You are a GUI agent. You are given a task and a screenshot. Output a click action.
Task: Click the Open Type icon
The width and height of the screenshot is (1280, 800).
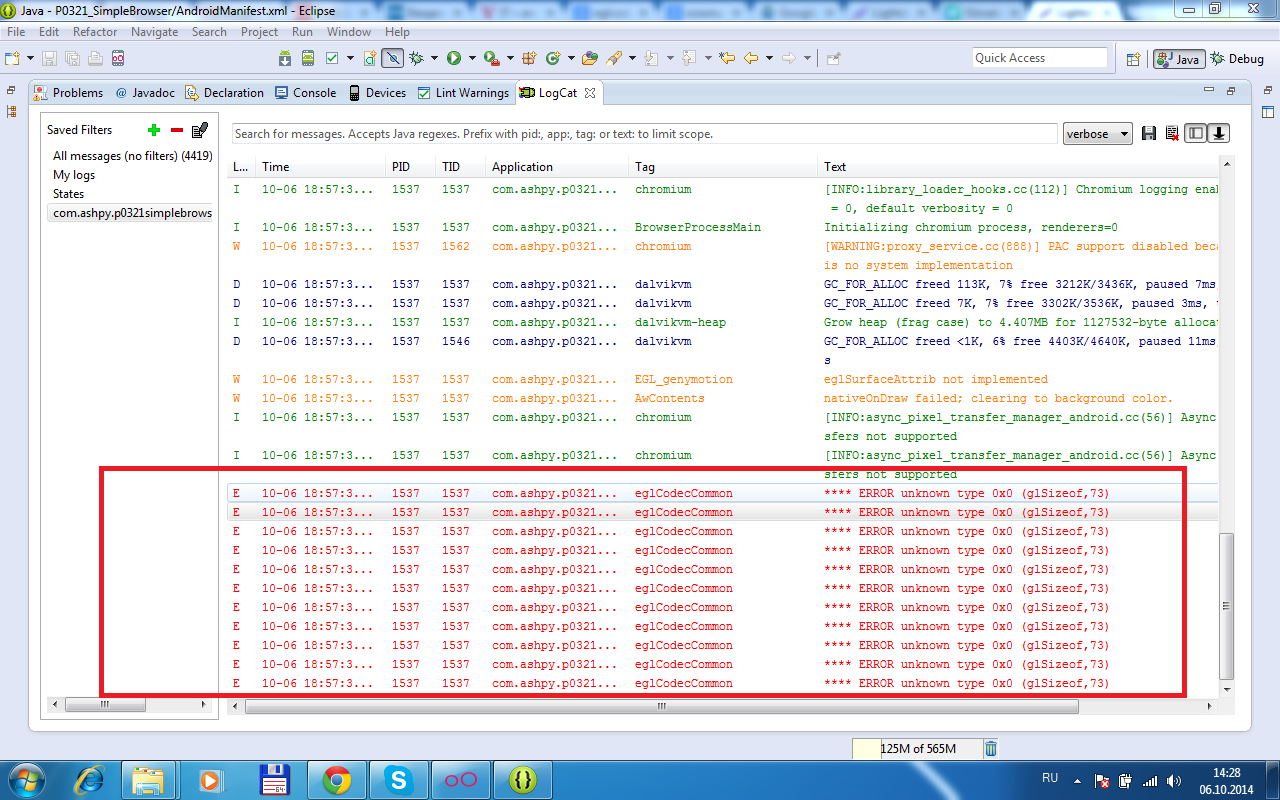pos(590,58)
